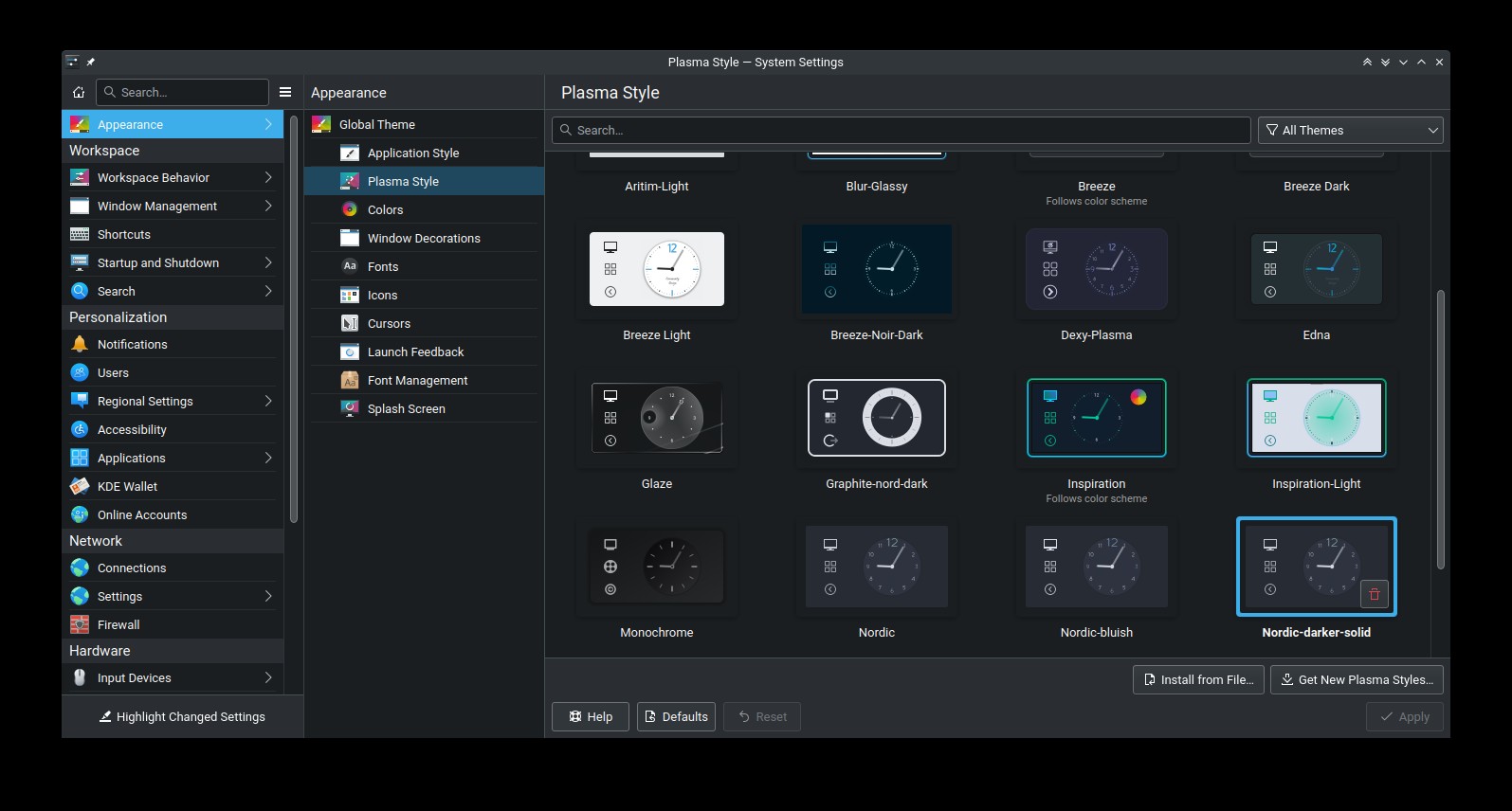Click the Plasma Style search field
This screenshot has width=1512, height=811.
902,130
